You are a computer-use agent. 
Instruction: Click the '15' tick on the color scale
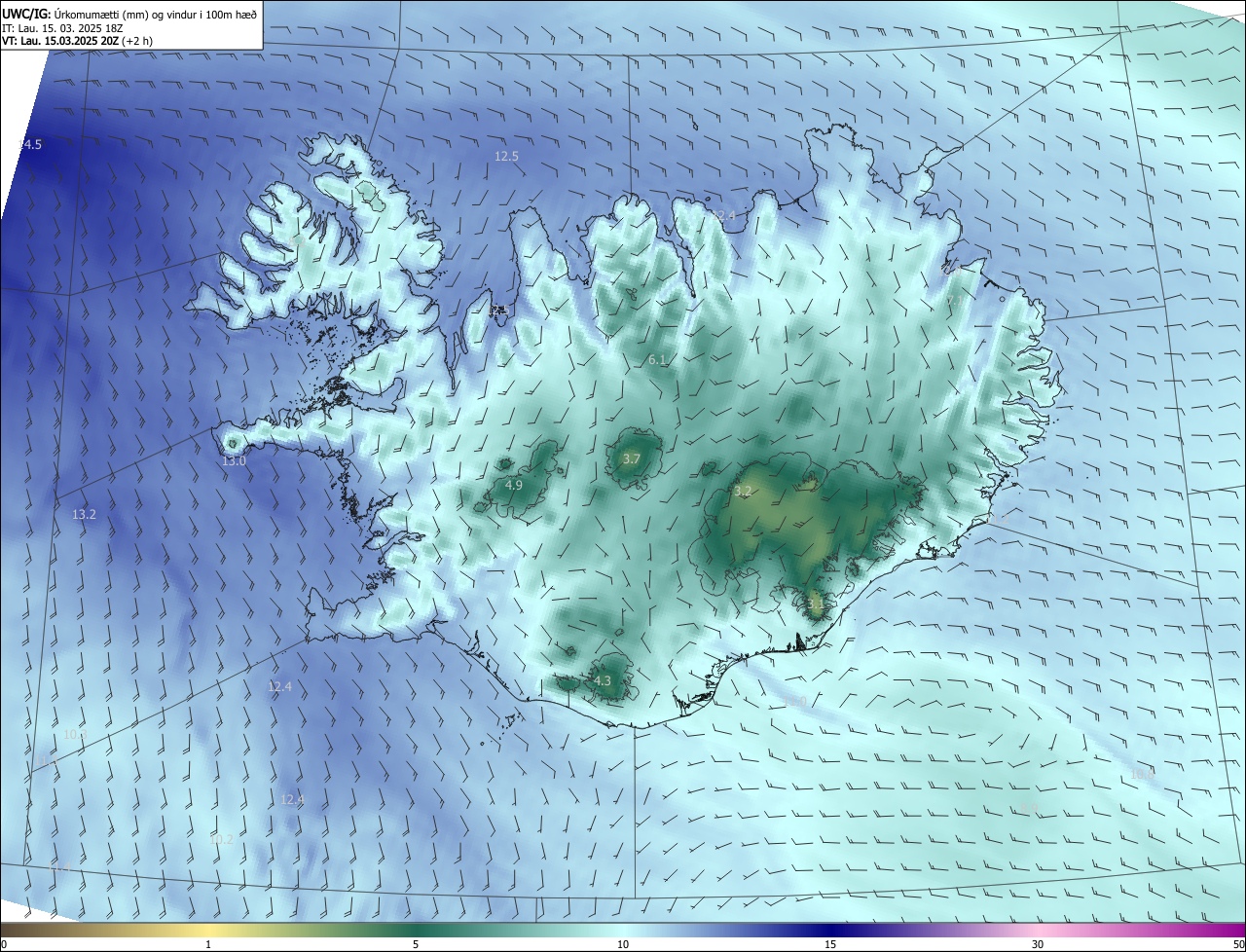830,944
